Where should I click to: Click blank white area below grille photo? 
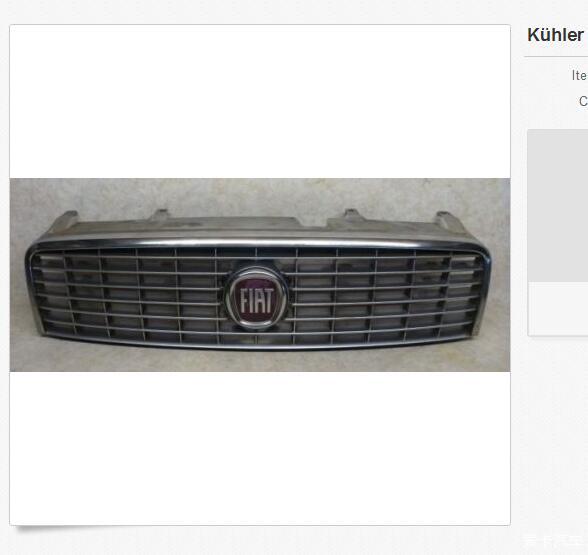point(260,448)
